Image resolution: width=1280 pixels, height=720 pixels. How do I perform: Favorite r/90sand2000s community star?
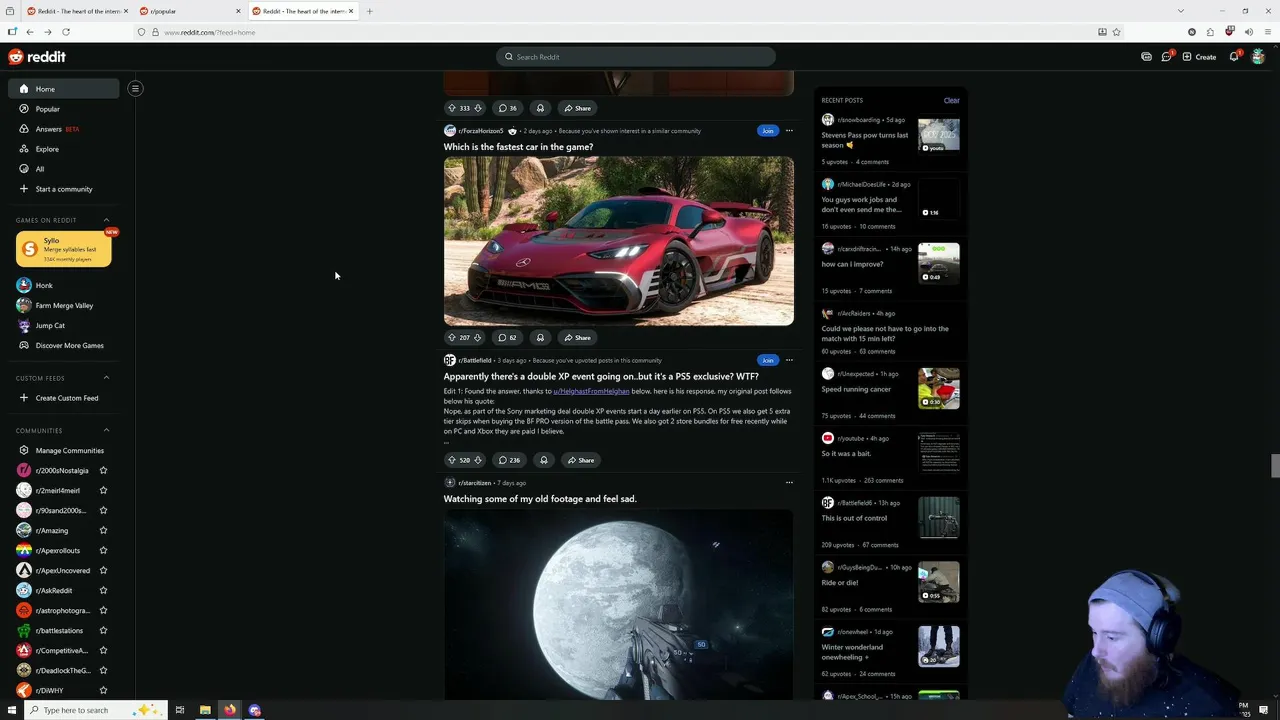pyautogui.click(x=103, y=510)
